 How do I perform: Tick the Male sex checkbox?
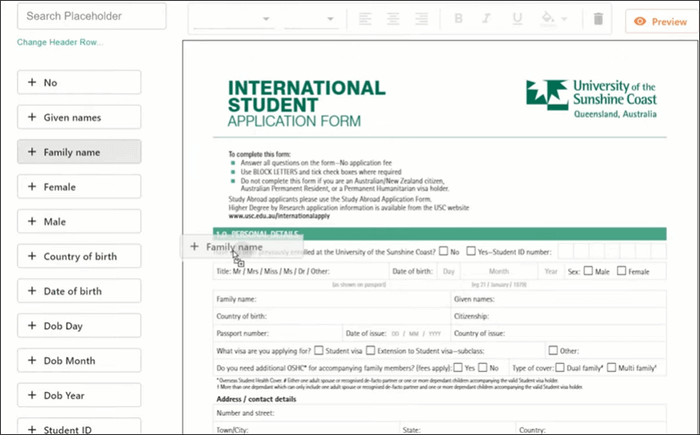click(x=588, y=271)
